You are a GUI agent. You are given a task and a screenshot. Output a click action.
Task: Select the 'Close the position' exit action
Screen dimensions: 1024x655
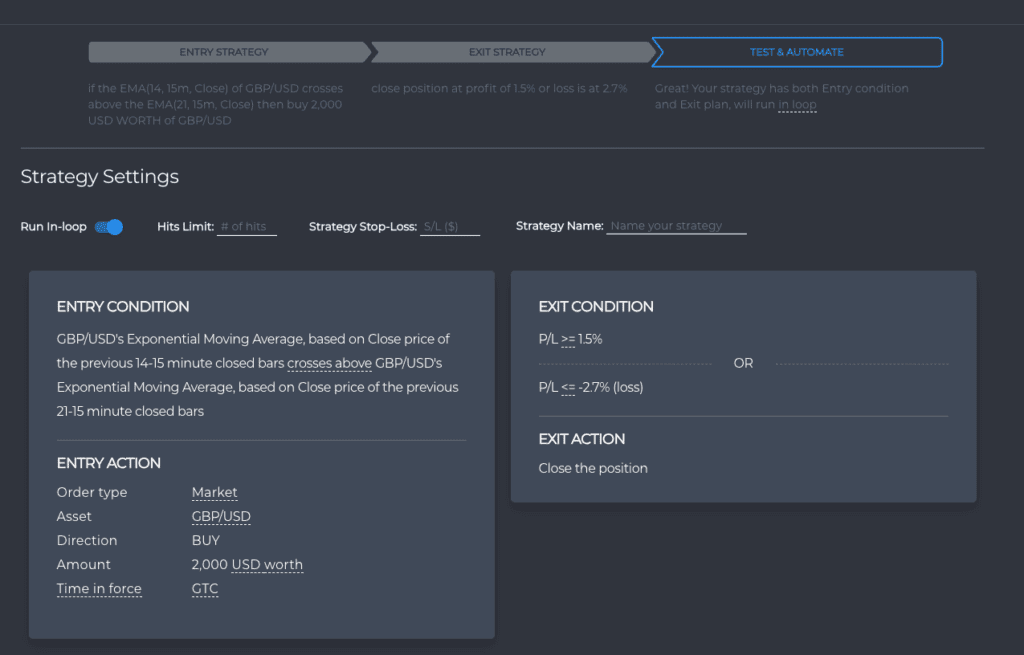tap(593, 468)
